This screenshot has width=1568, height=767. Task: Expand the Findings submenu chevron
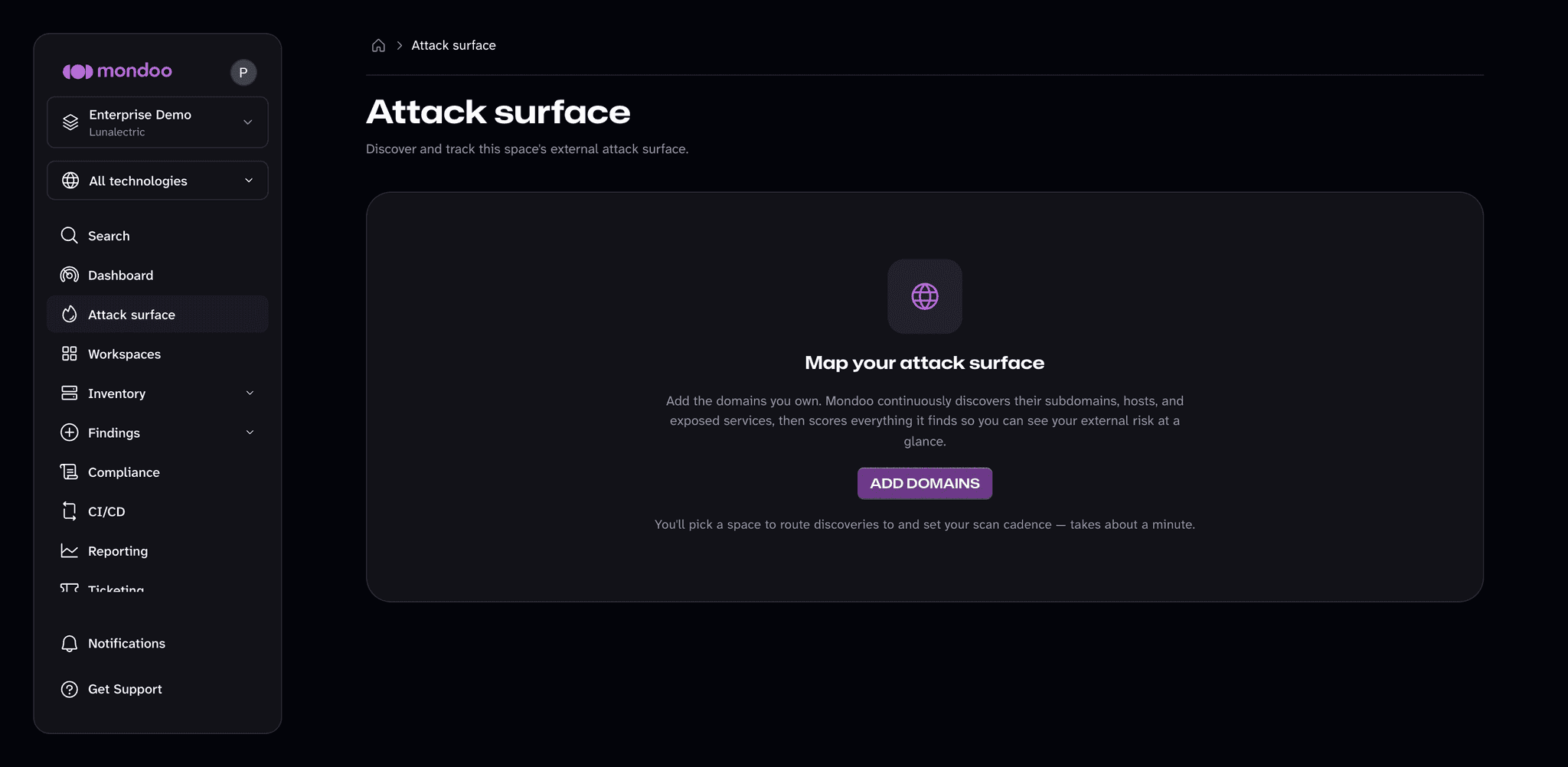tap(250, 432)
